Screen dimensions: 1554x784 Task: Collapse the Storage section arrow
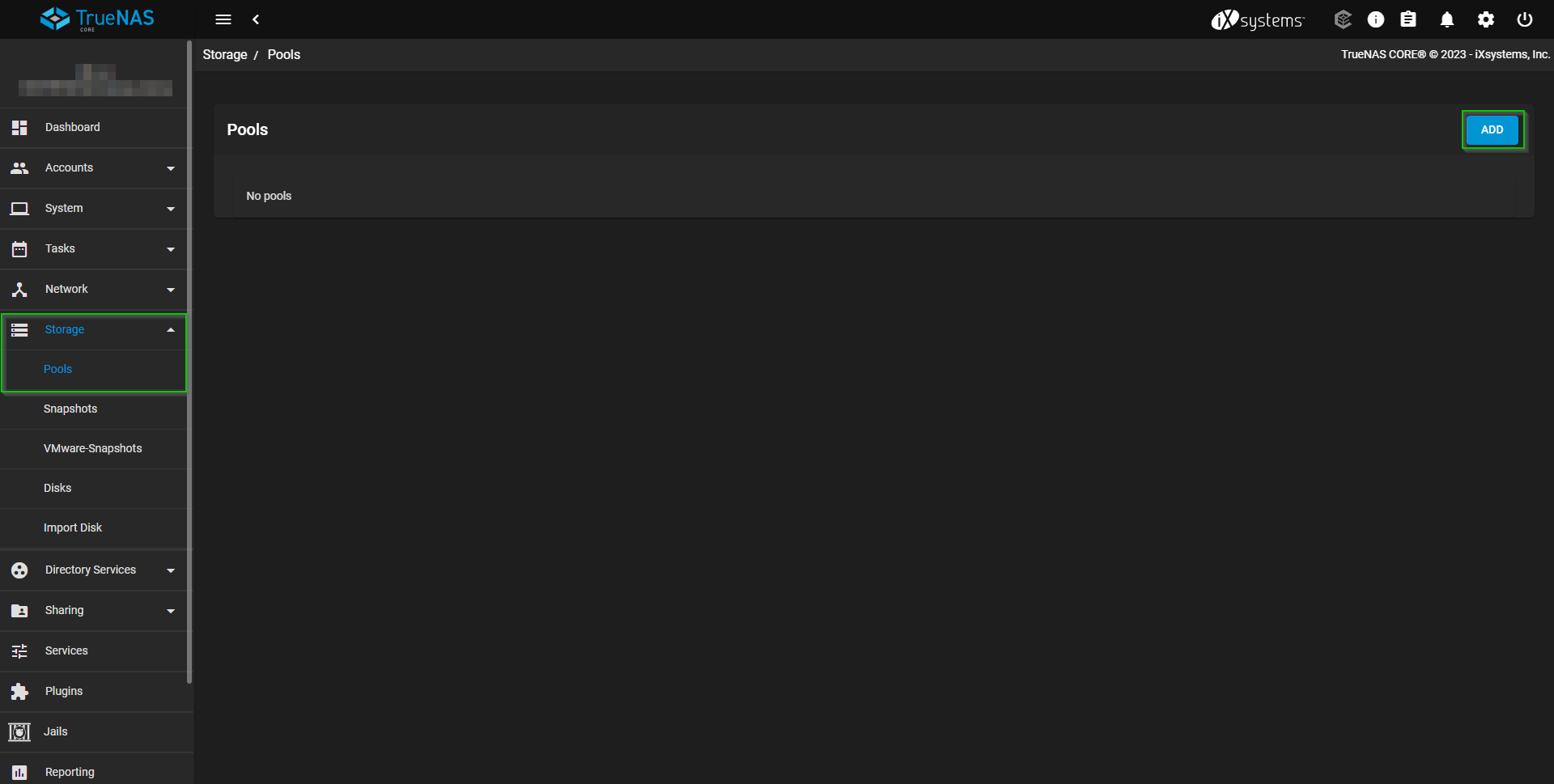(x=171, y=330)
